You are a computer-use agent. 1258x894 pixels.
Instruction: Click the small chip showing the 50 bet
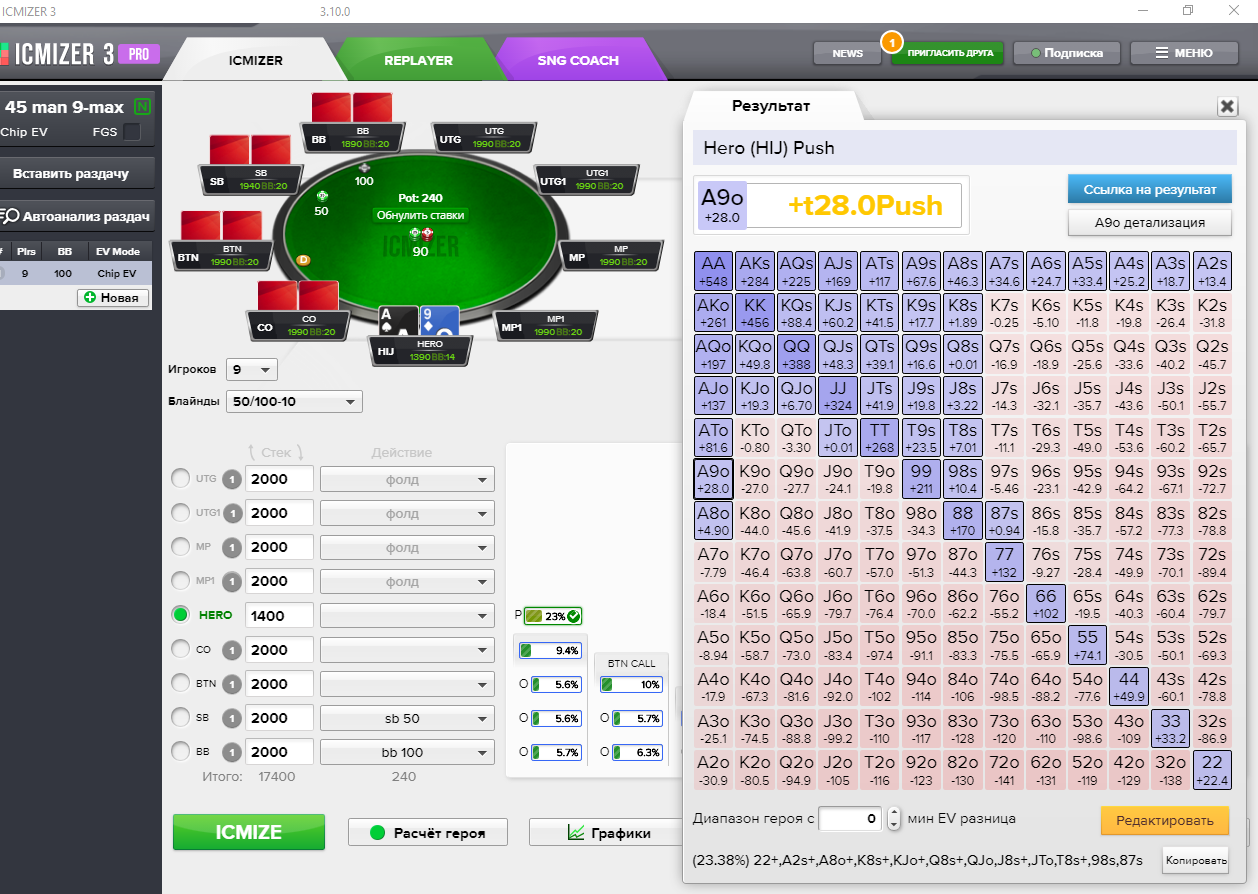(322, 195)
